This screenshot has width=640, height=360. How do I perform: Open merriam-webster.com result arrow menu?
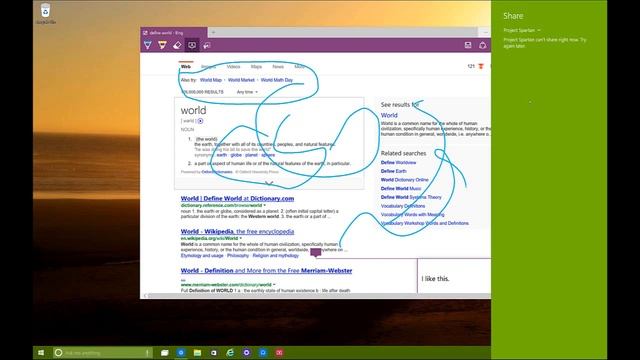[x=274, y=284]
